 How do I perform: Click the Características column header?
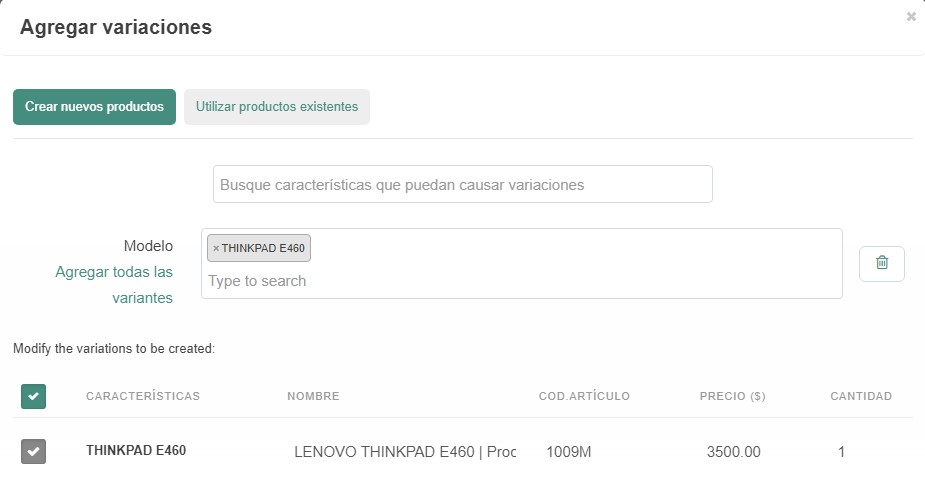tap(143, 397)
